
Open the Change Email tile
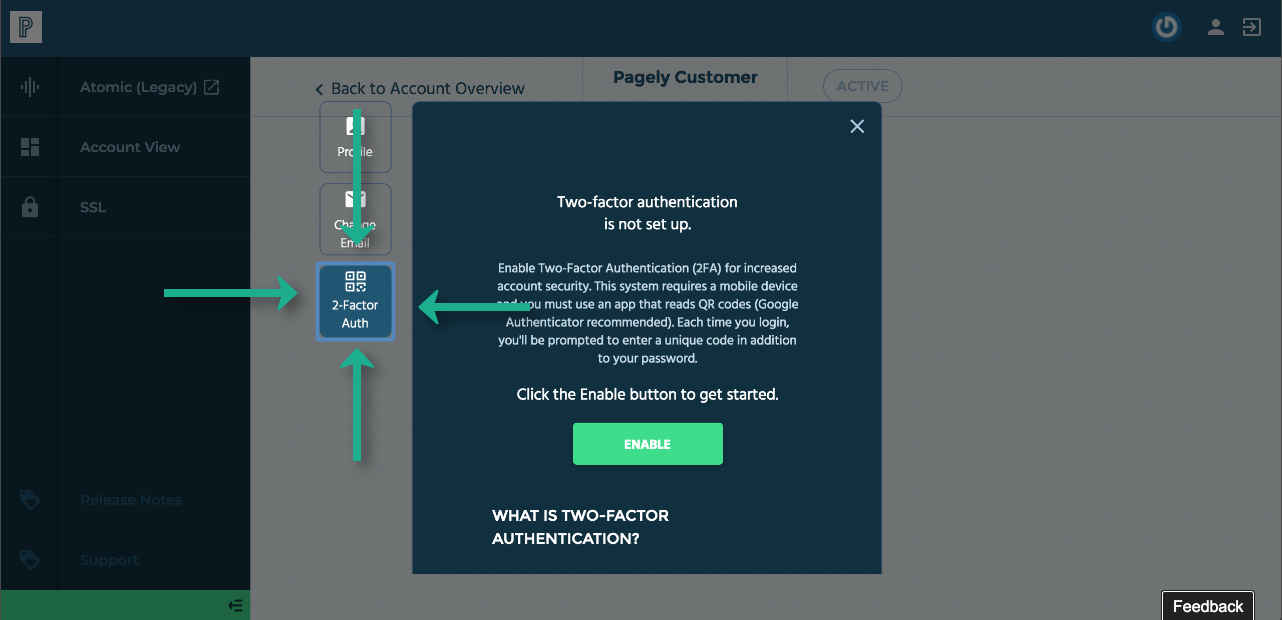[355, 219]
